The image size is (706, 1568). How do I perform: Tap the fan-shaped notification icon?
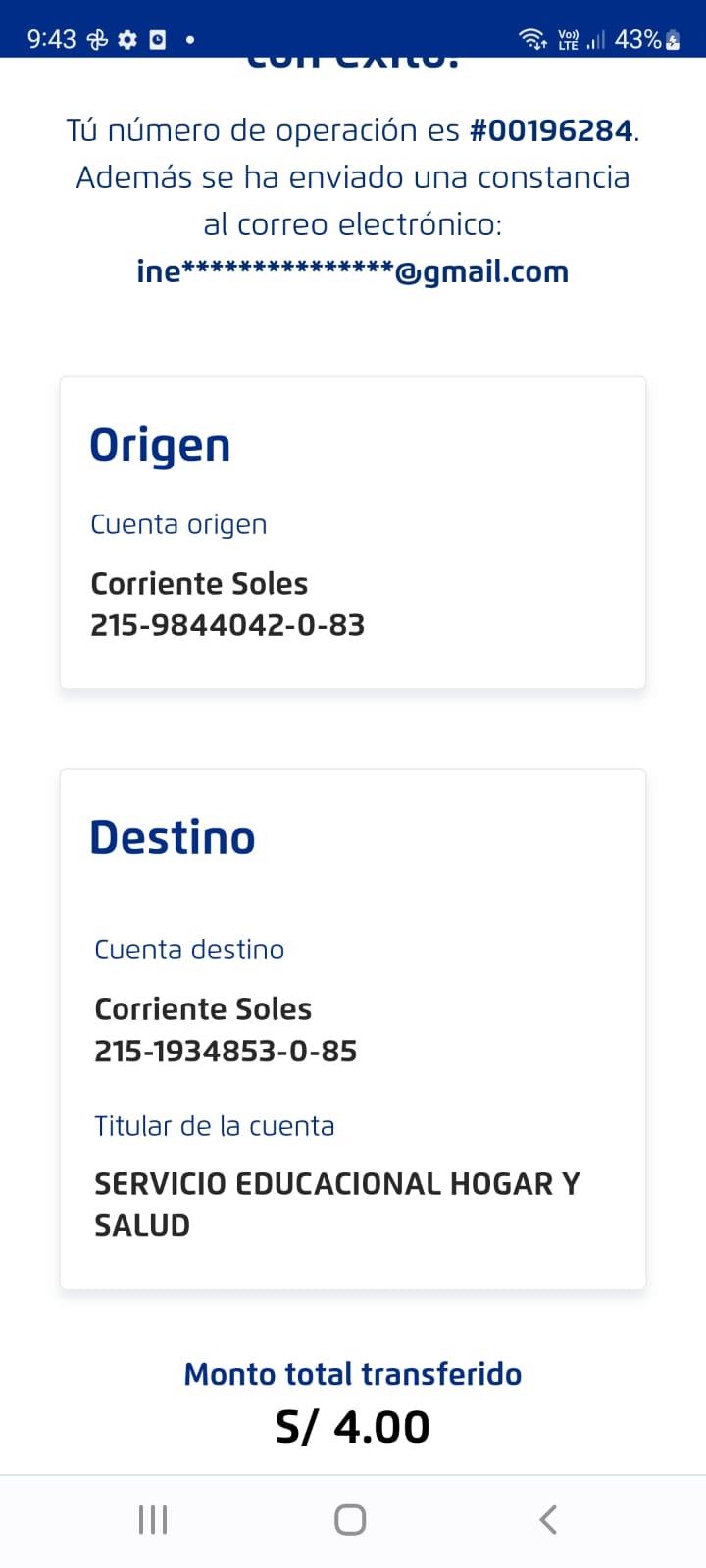[x=97, y=40]
